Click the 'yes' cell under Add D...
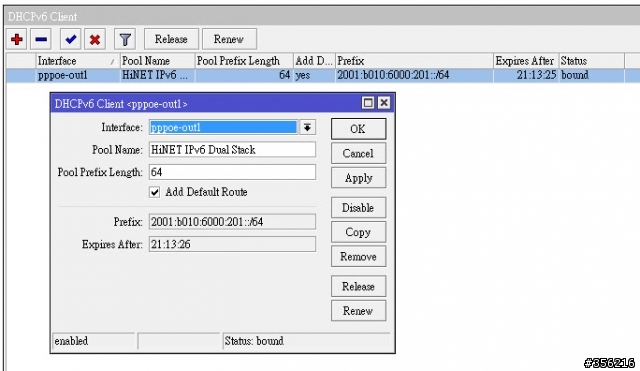 tap(314, 76)
